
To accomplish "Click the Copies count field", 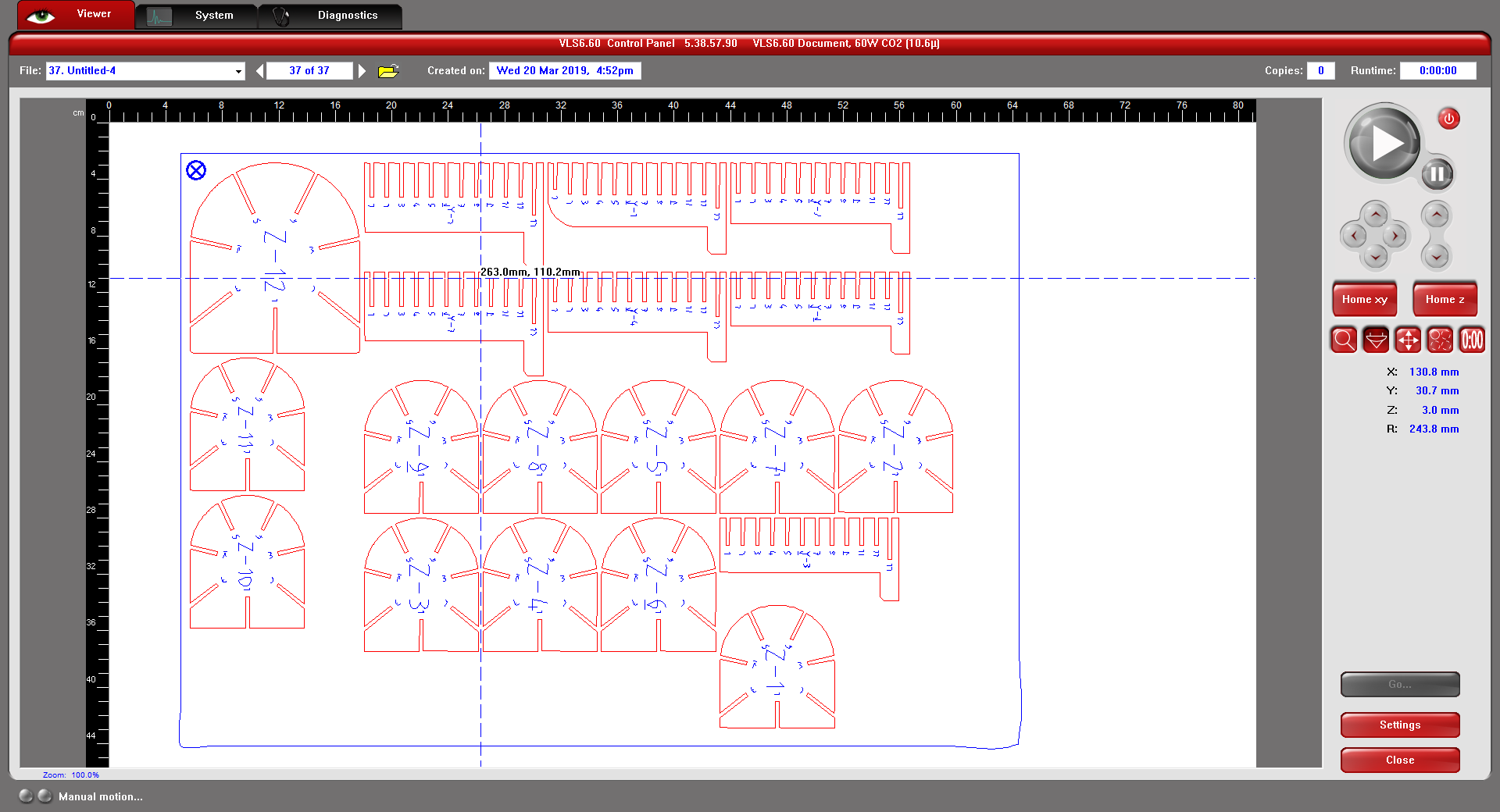I will tap(1320, 71).
